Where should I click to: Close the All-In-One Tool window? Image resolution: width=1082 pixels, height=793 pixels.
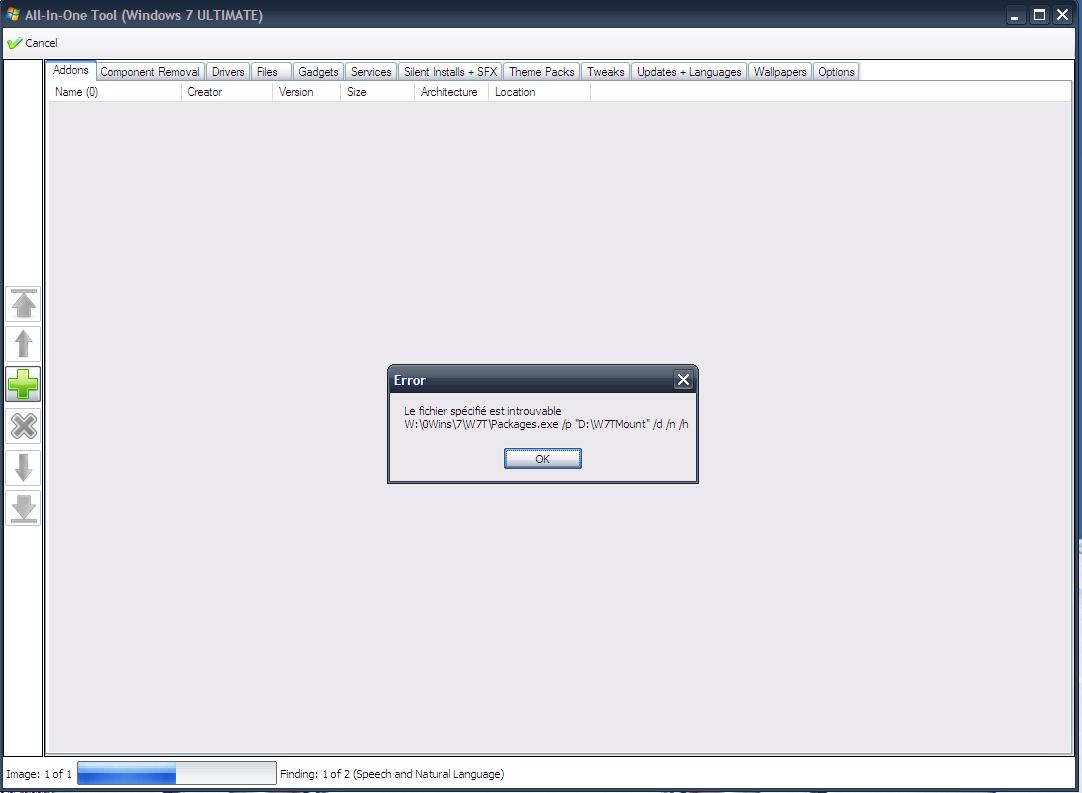[1063, 15]
